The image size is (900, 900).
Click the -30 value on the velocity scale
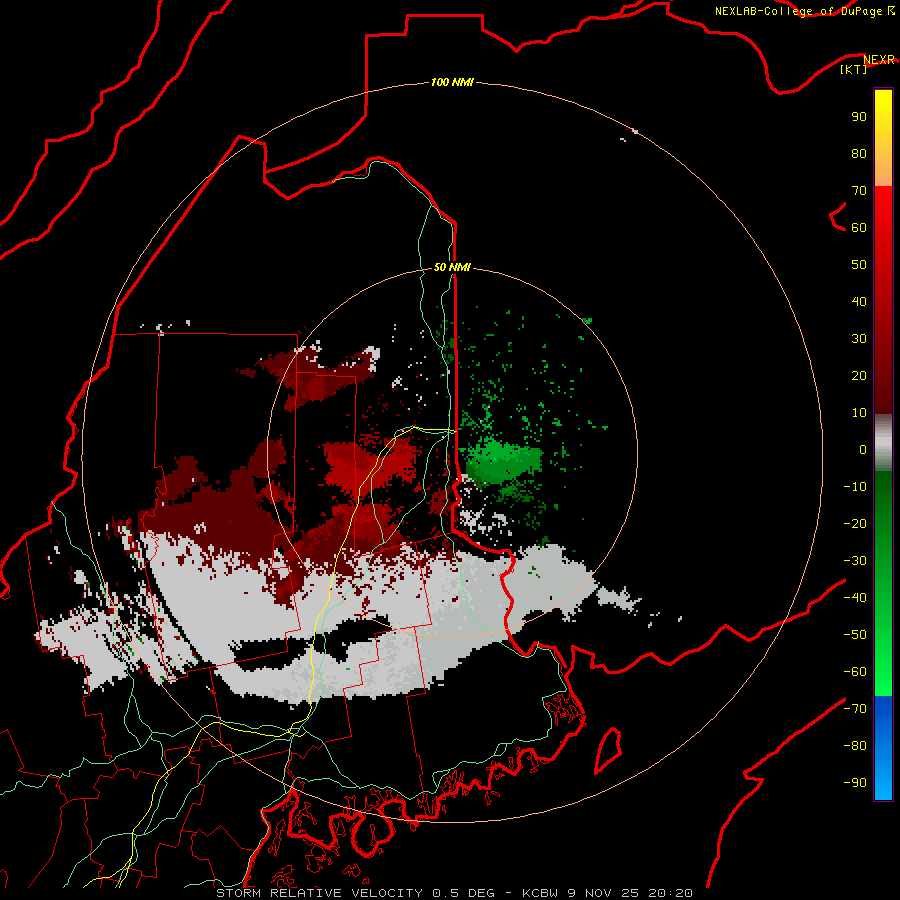pos(855,561)
